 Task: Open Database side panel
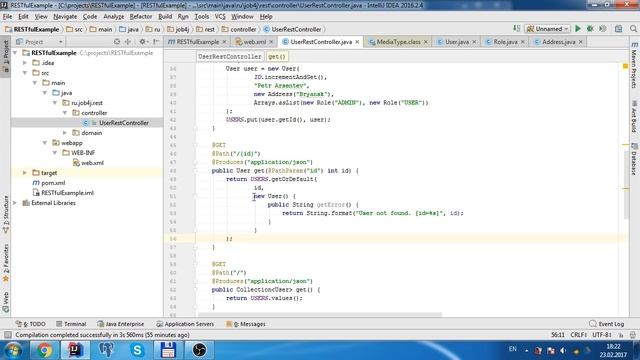[634, 159]
